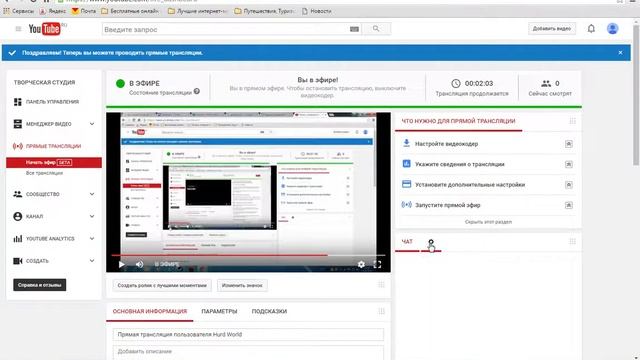Mute the live preview volume
The height and width of the screenshot is (360, 640).
[140, 264]
